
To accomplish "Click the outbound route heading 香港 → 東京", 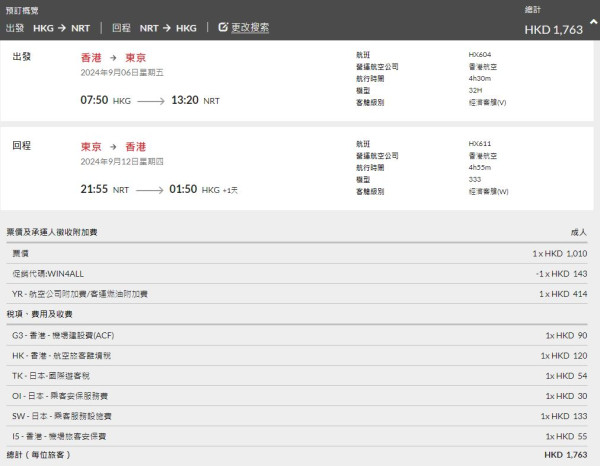I will click(113, 58).
